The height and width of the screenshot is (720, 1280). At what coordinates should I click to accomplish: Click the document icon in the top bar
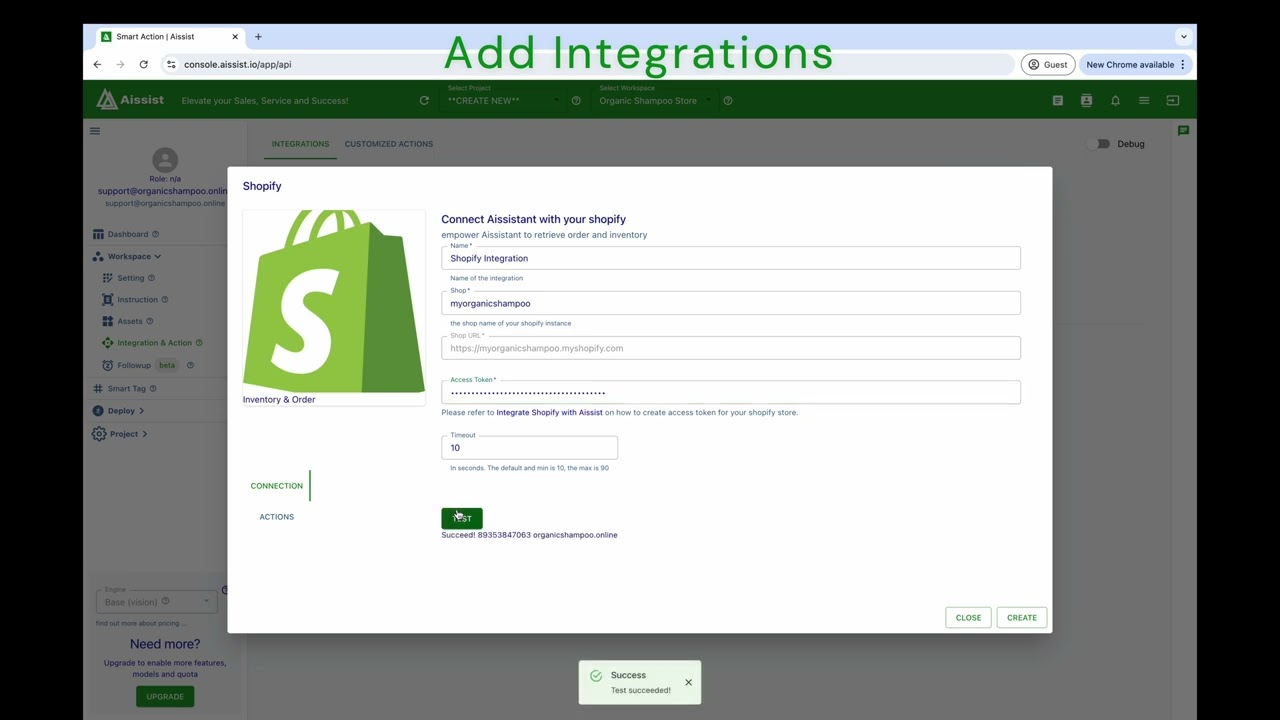(x=1057, y=100)
